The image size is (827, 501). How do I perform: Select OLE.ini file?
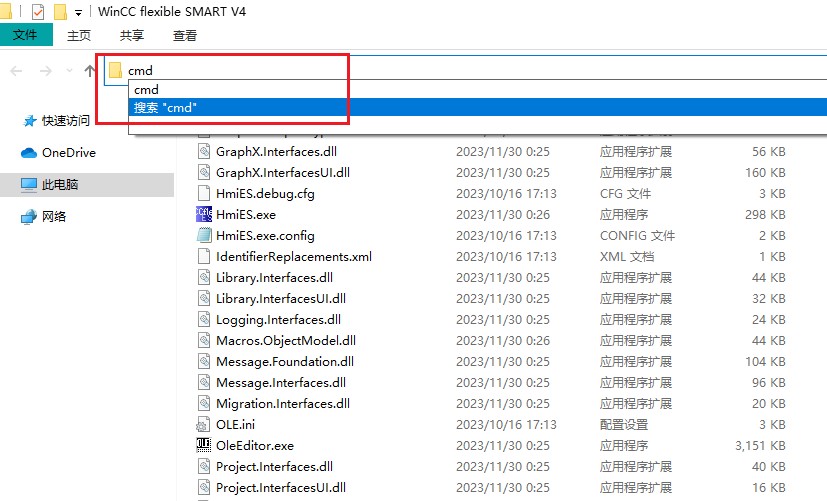(x=235, y=425)
